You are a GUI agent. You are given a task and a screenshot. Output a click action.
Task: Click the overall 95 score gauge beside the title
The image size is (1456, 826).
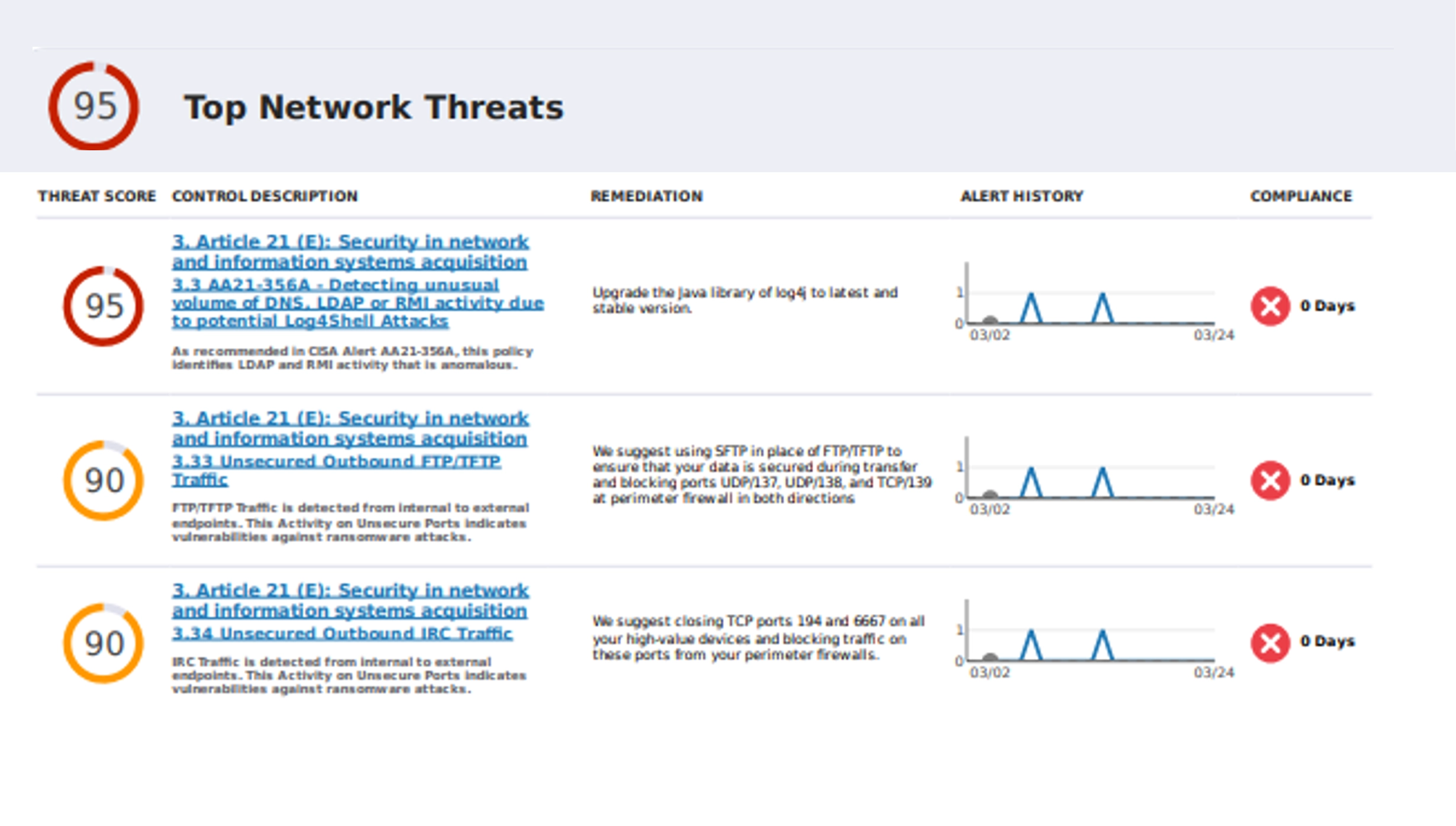pyautogui.click(x=93, y=107)
